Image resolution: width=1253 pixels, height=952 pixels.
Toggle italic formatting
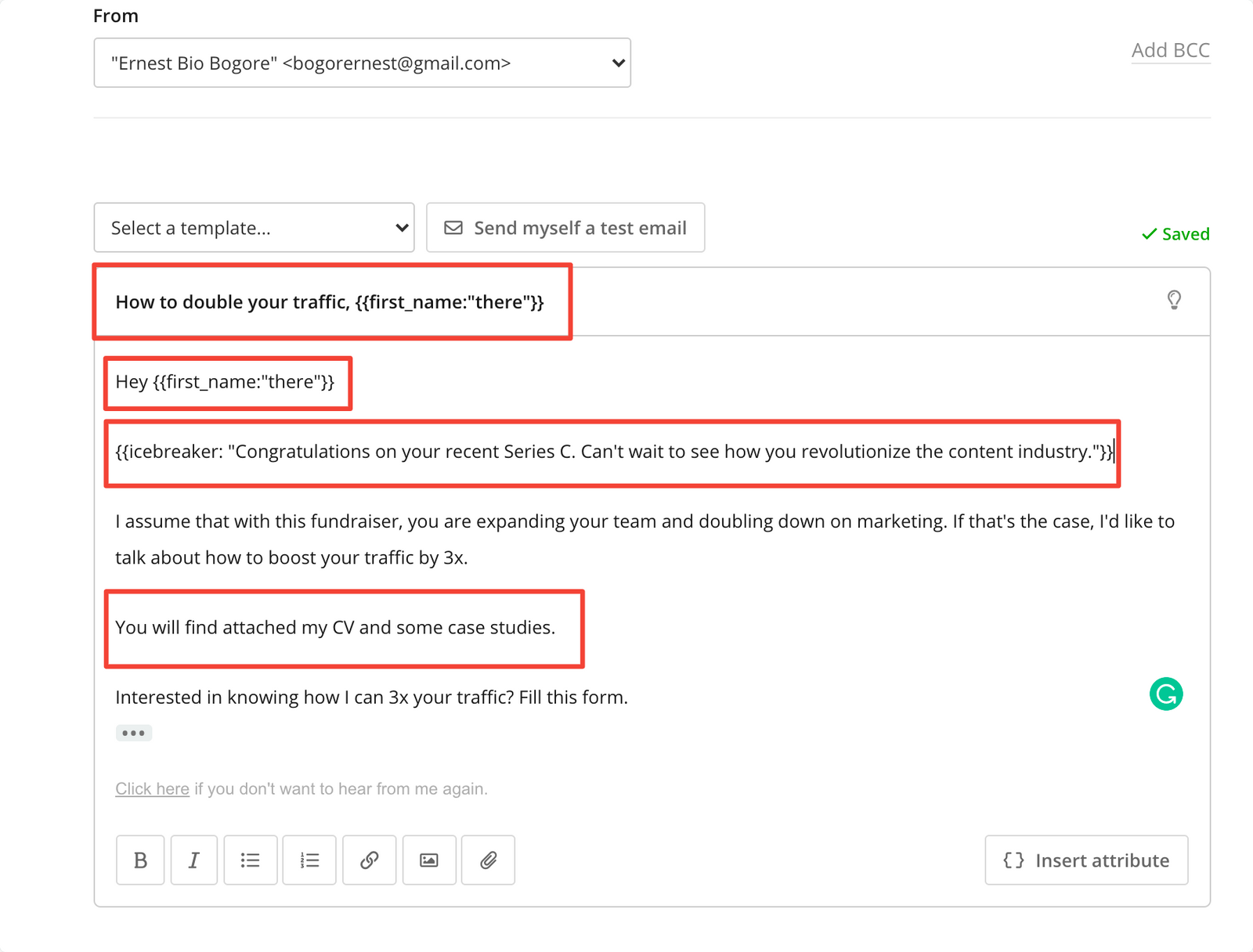[x=193, y=860]
